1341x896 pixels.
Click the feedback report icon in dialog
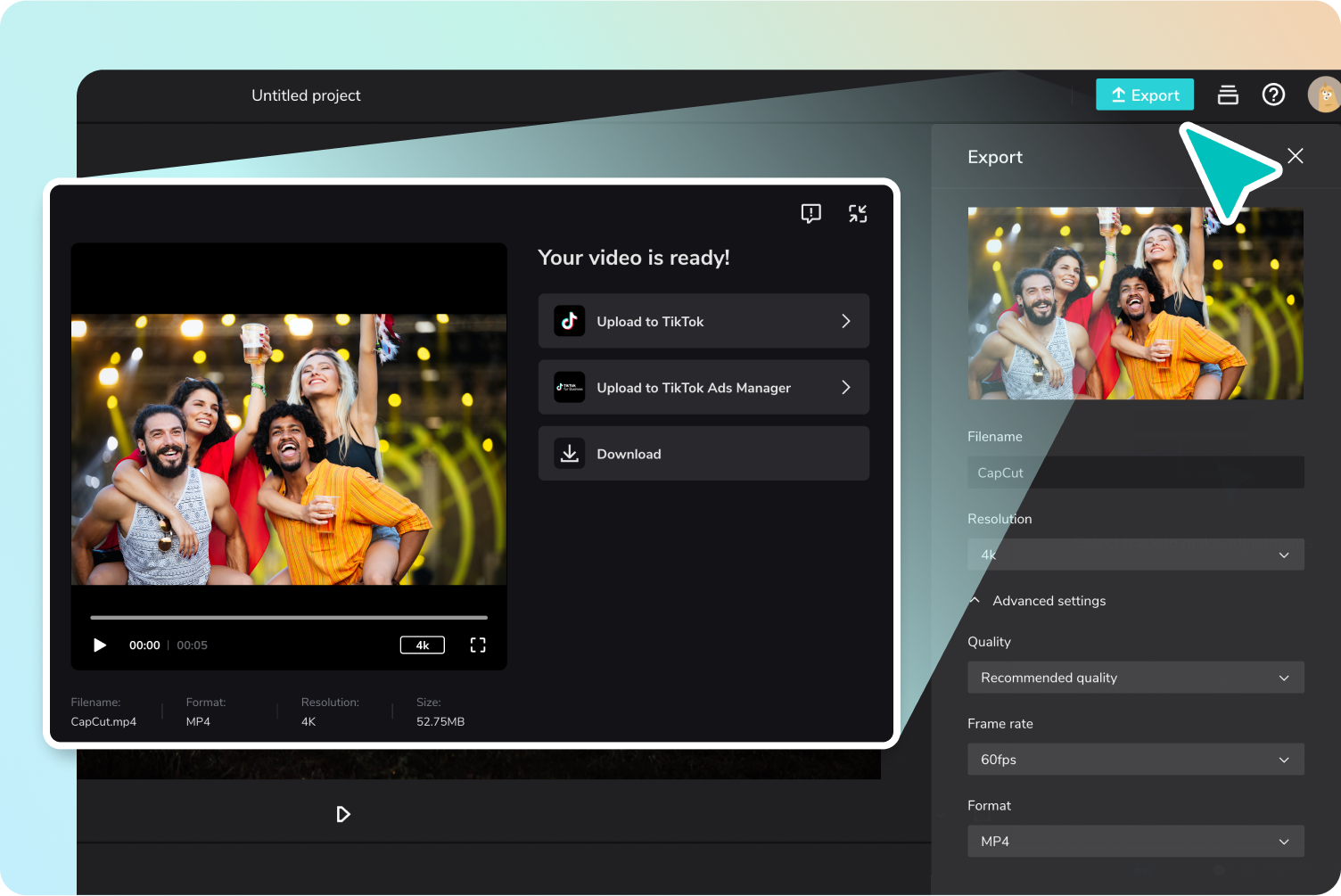click(810, 213)
